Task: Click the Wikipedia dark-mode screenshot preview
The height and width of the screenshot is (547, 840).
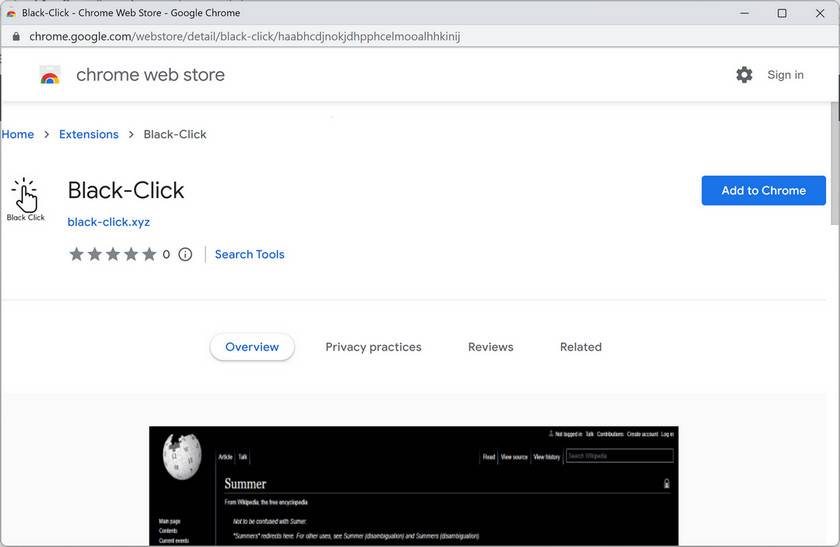Action: pos(414,486)
